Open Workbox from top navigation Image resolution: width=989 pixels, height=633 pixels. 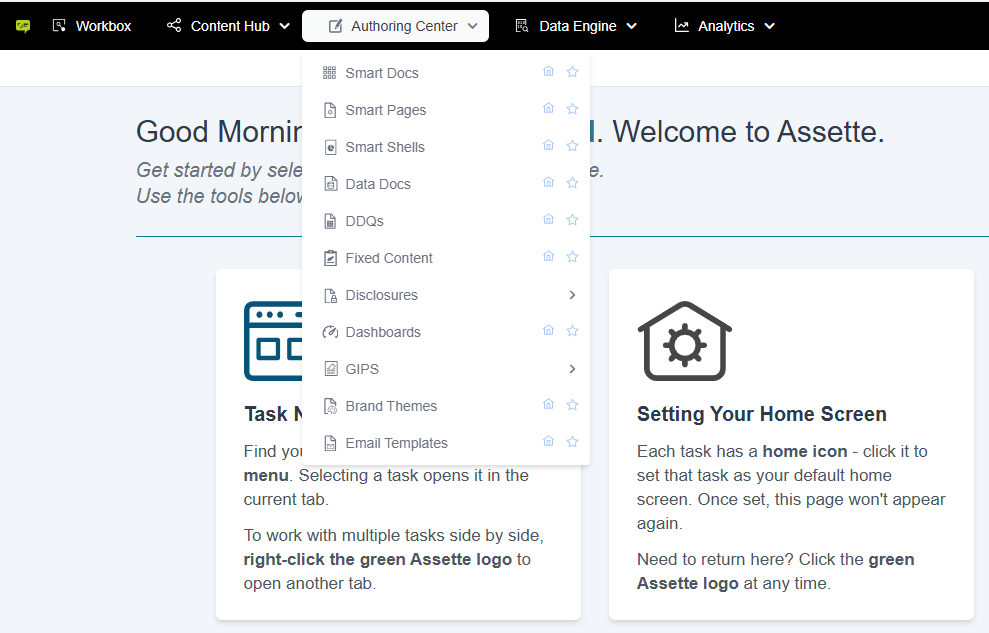tap(91, 26)
